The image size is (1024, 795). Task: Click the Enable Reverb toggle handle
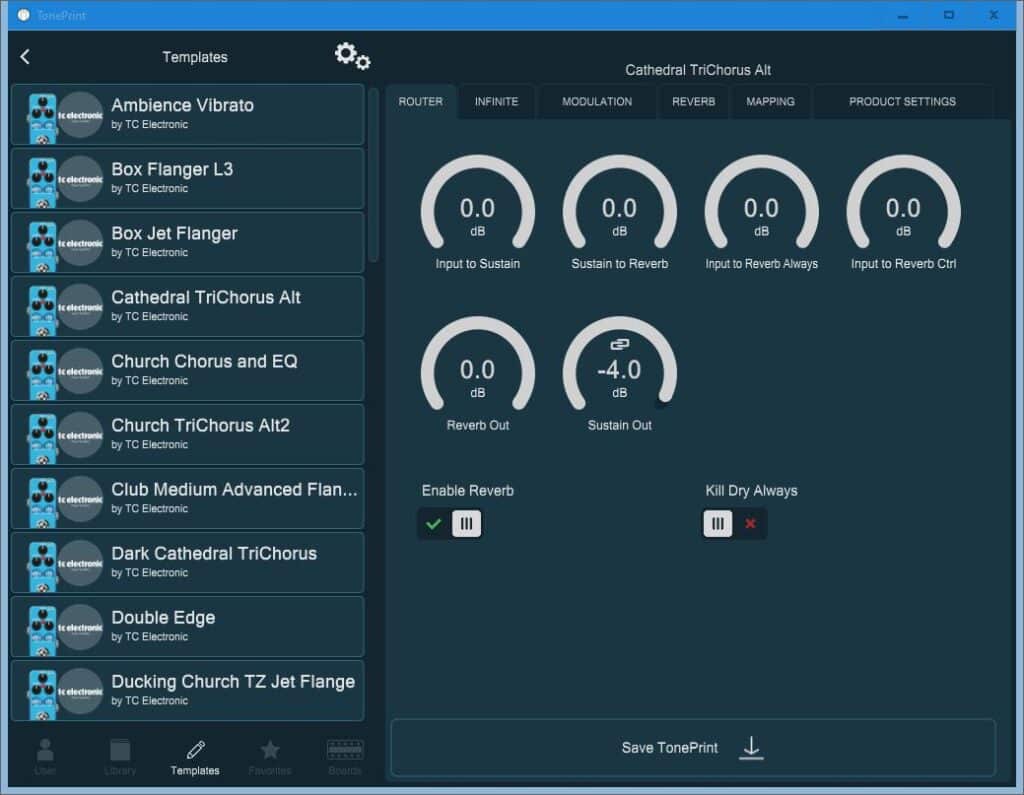[466, 524]
